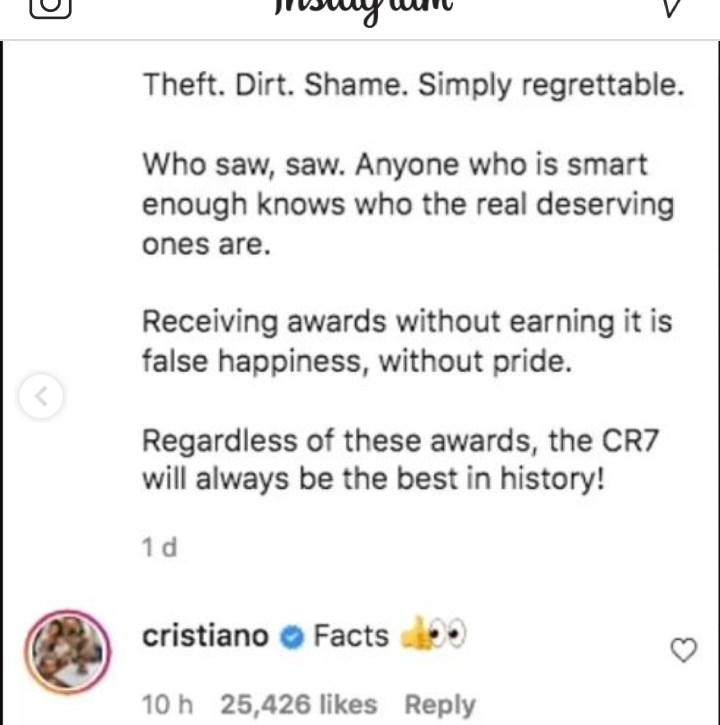The width and height of the screenshot is (720, 725).
Task: Open the cristiano username link
Action: 205,636
